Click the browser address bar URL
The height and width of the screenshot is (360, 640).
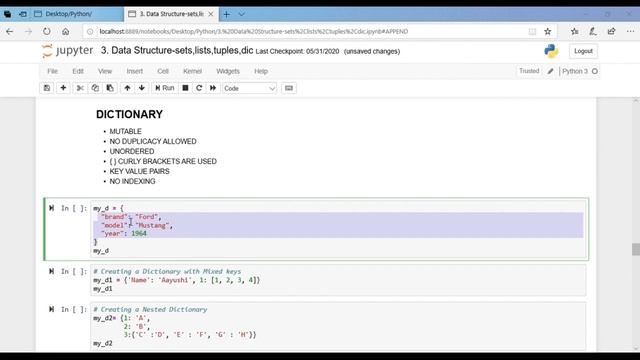point(253,31)
